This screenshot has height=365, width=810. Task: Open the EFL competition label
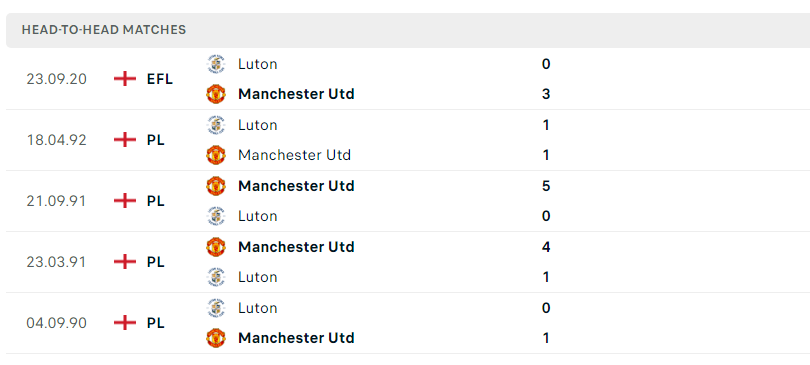[160, 79]
